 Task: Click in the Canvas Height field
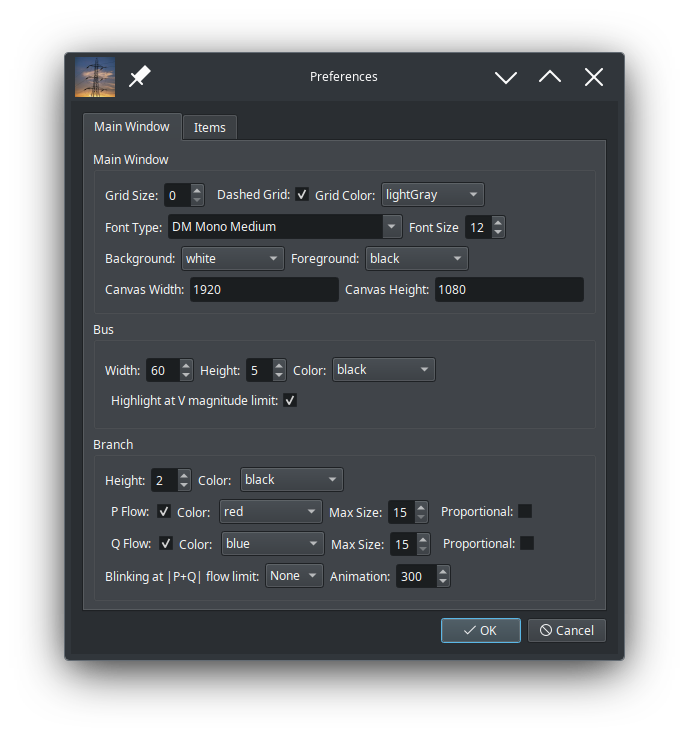509,290
